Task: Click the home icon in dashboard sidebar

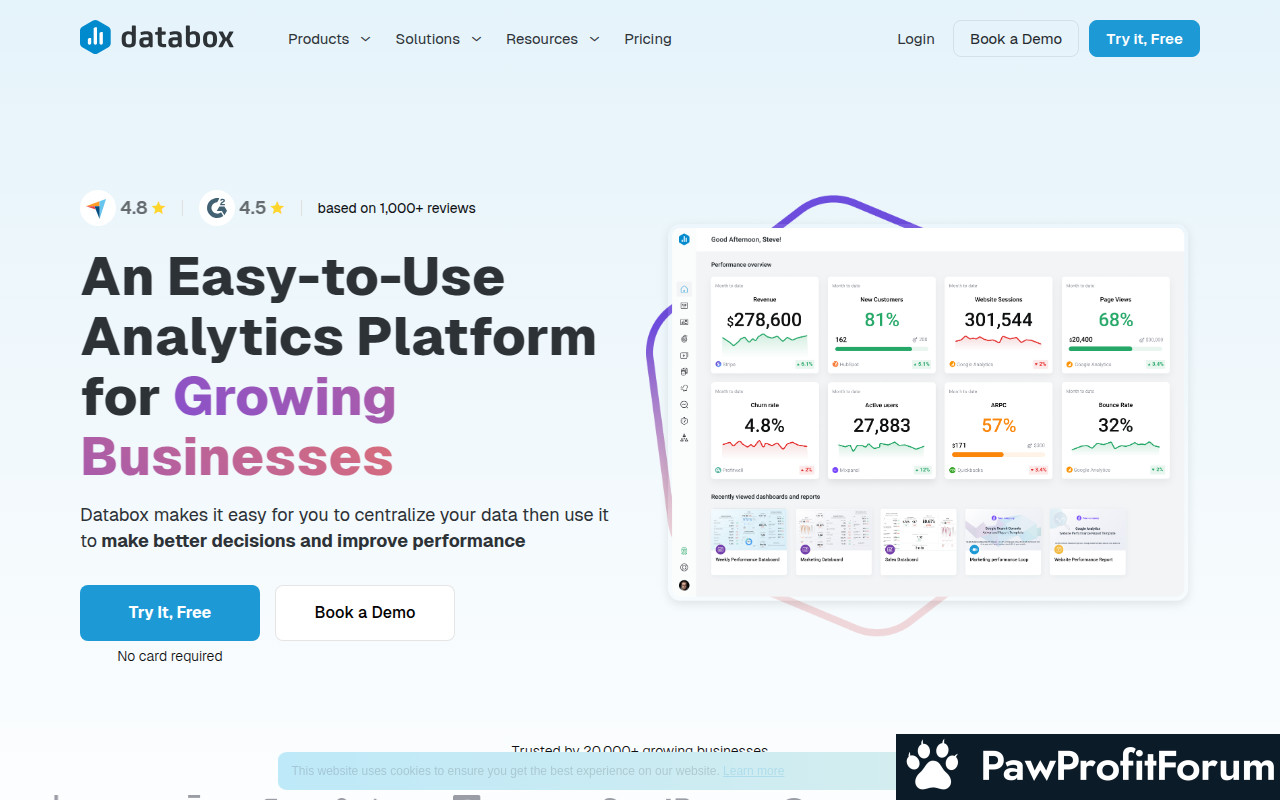Action: (x=684, y=289)
